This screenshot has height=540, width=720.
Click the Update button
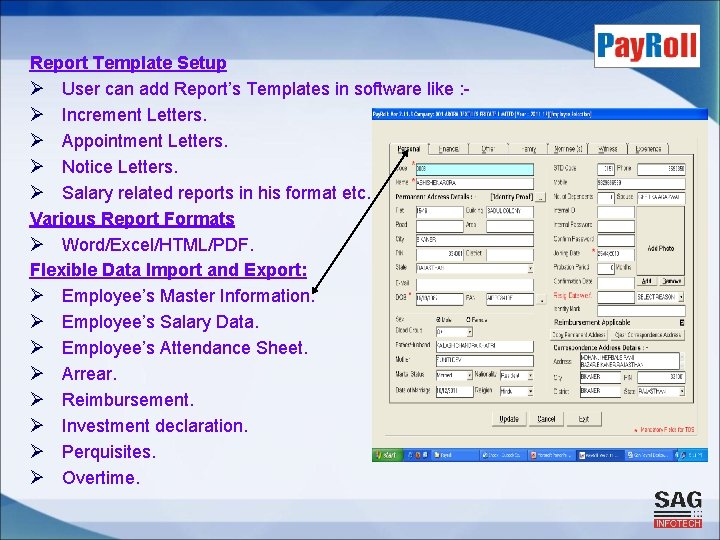pyautogui.click(x=508, y=419)
